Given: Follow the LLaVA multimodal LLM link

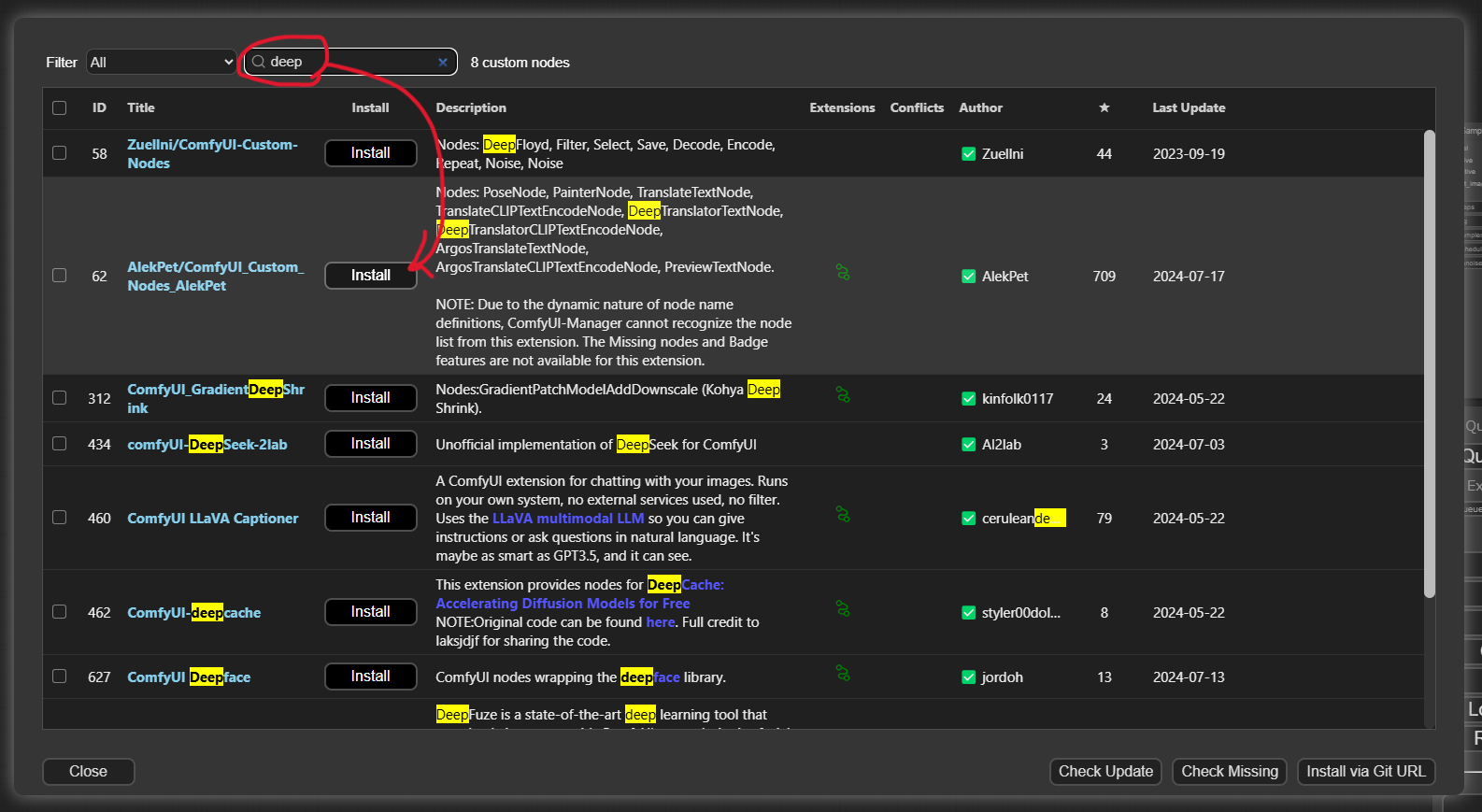Looking at the screenshot, I should click(568, 519).
